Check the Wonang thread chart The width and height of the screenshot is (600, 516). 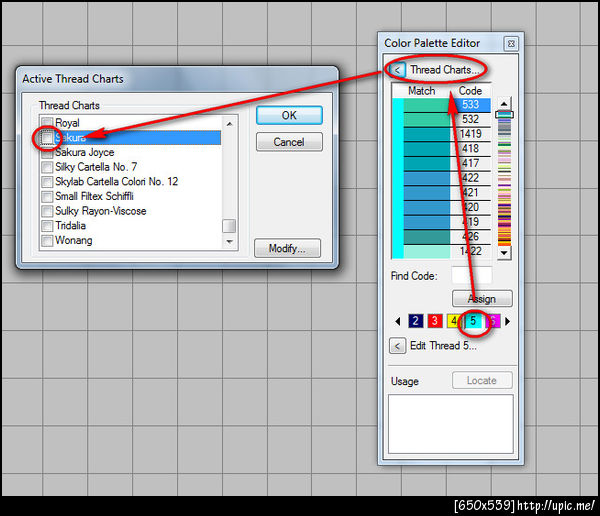tap(47, 240)
